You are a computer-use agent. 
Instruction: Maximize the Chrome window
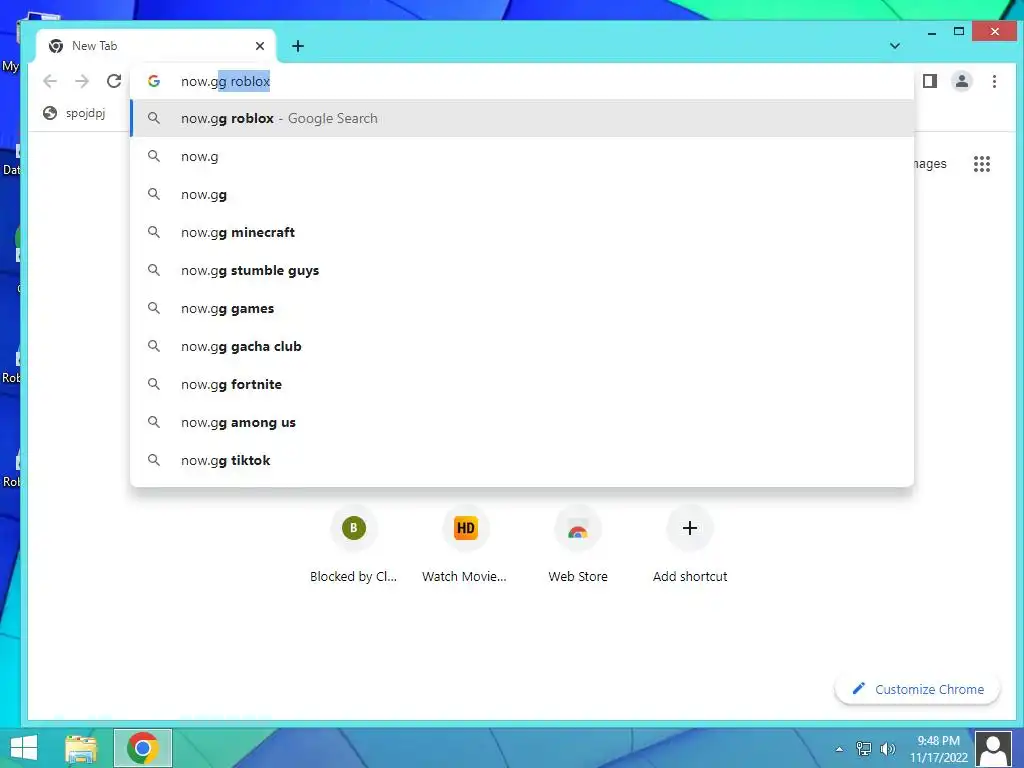(x=959, y=31)
